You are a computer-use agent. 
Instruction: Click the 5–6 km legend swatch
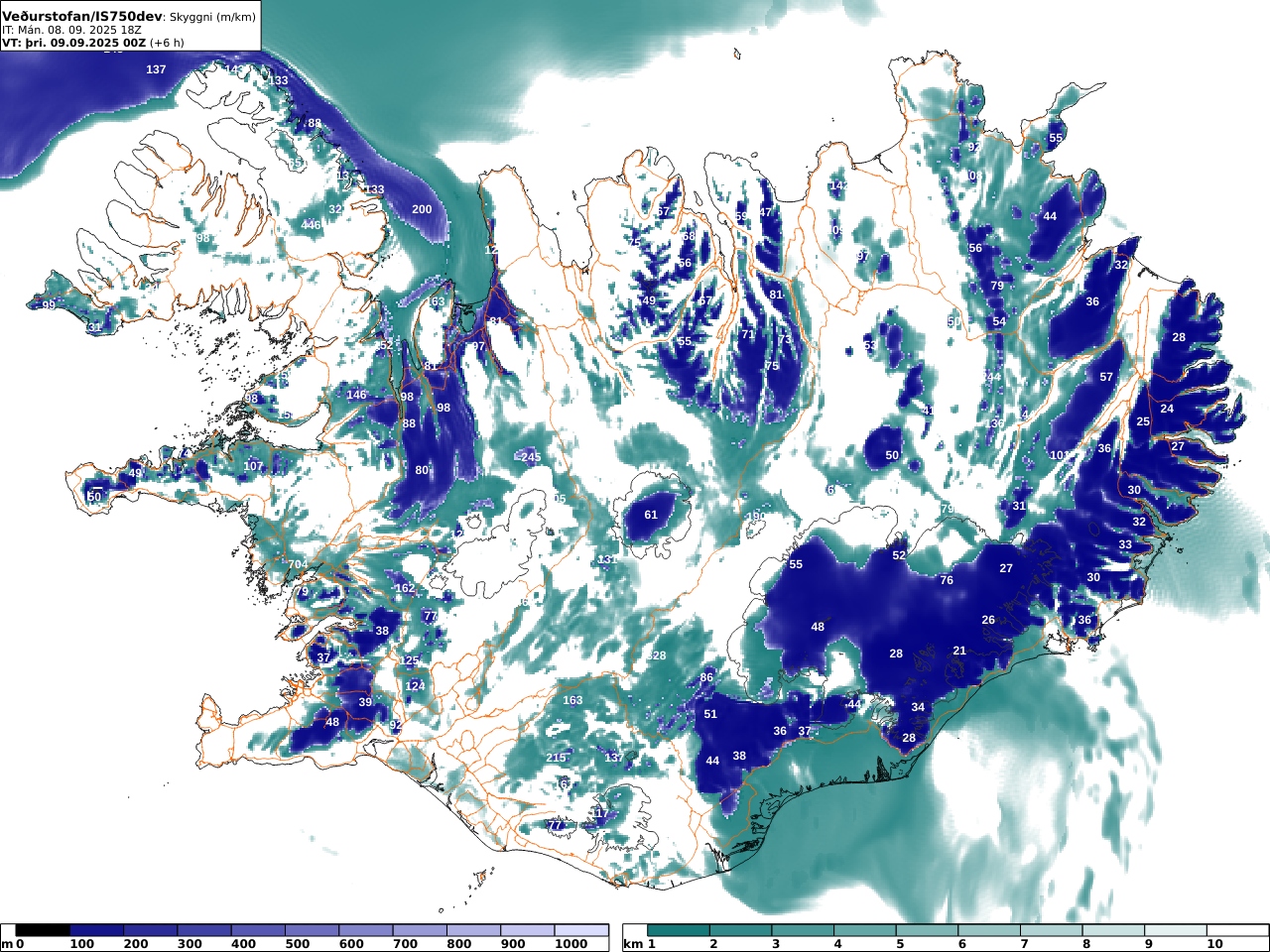point(928,930)
